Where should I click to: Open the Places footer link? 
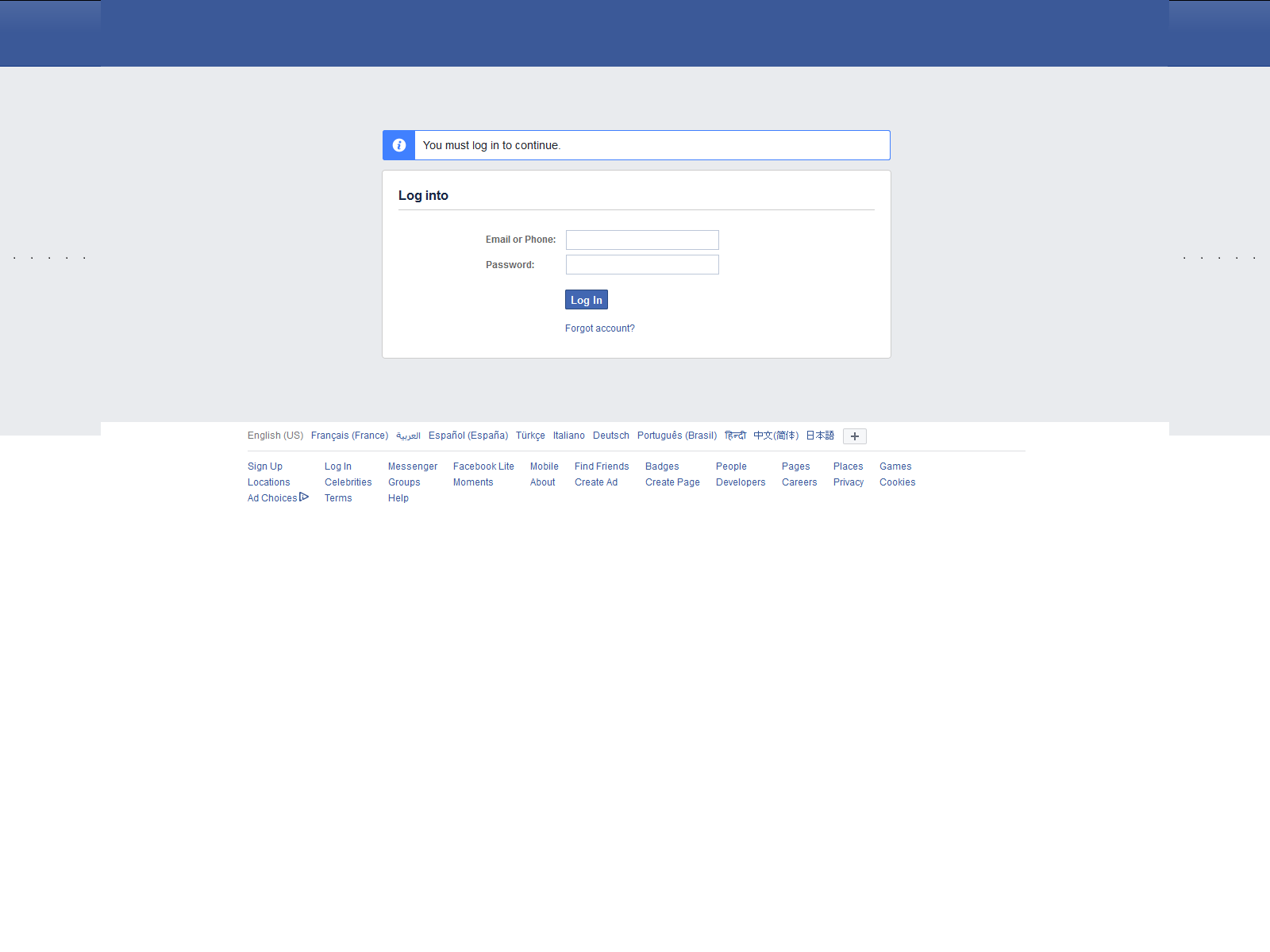click(x=849, y=466)
